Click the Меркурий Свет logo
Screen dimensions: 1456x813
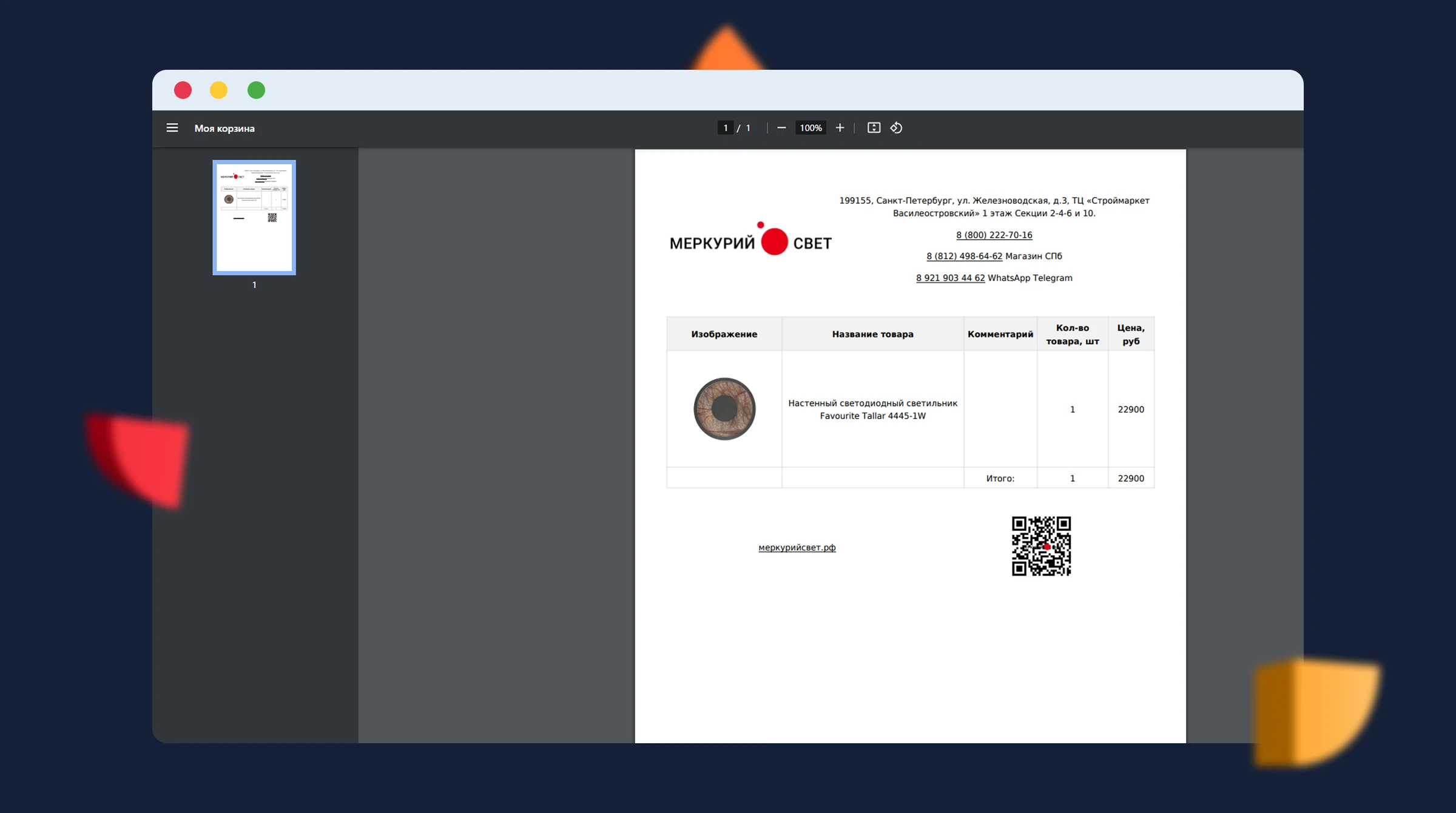750,241
